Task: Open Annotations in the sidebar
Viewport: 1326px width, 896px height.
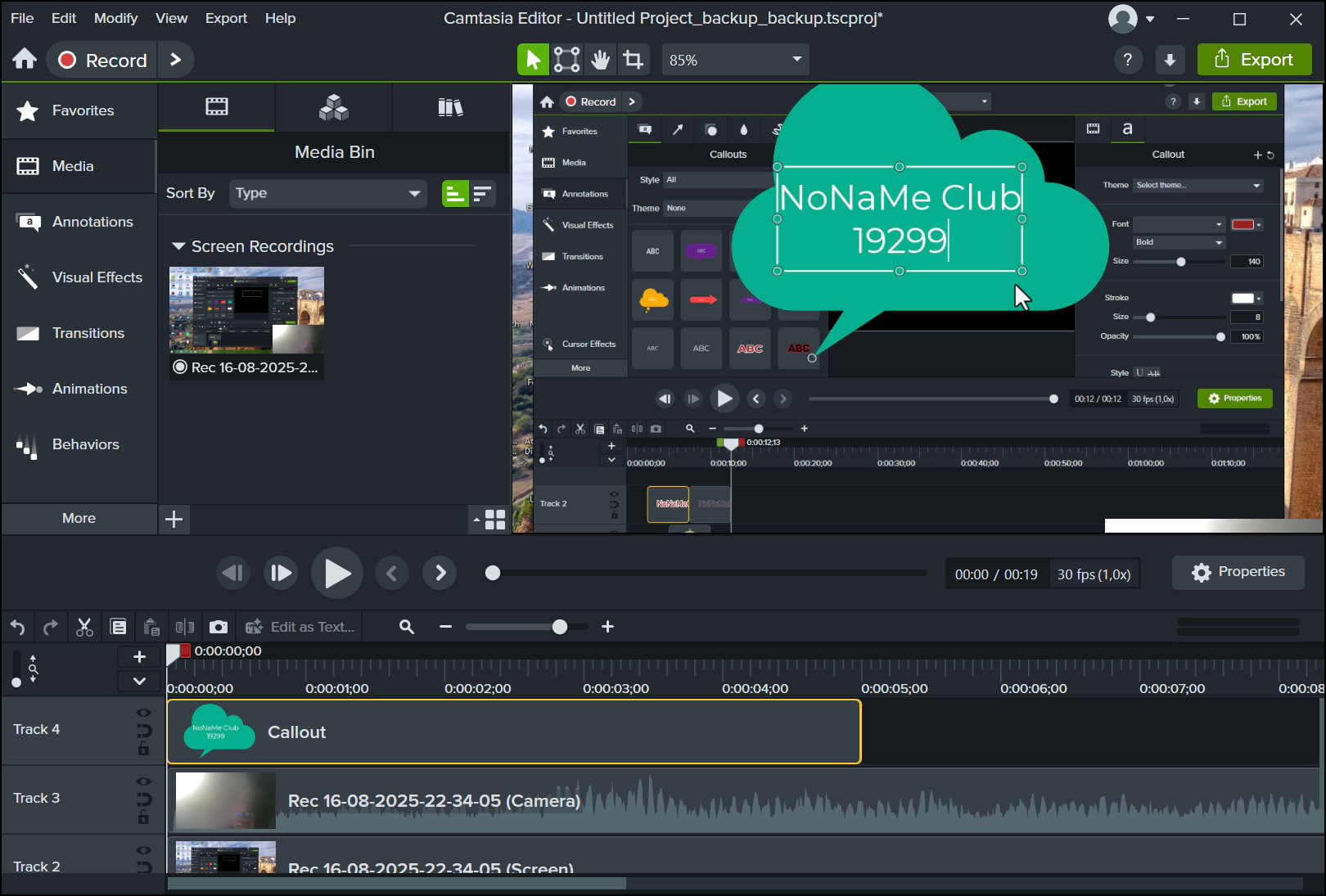Action: [x=79, y=222]
